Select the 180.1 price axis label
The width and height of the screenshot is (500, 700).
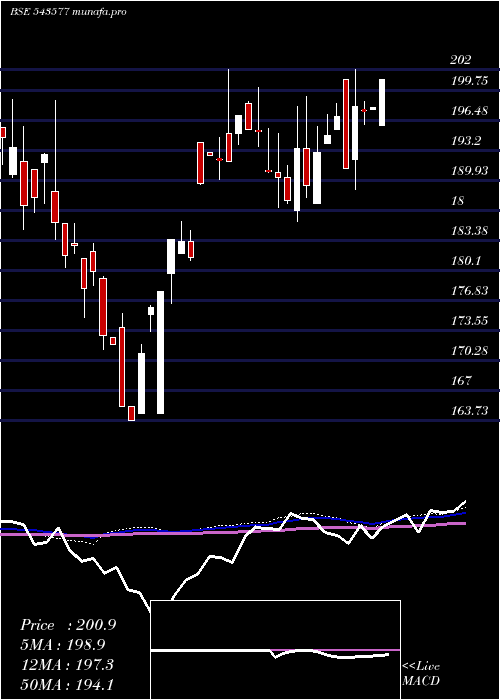[467, 261]
